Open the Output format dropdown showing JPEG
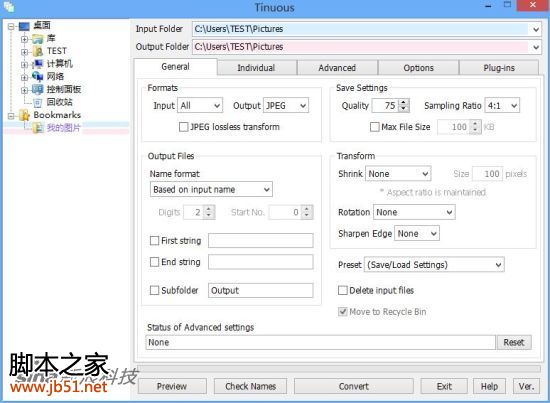Viewport: 550px width, 403px height. (286, 106)
